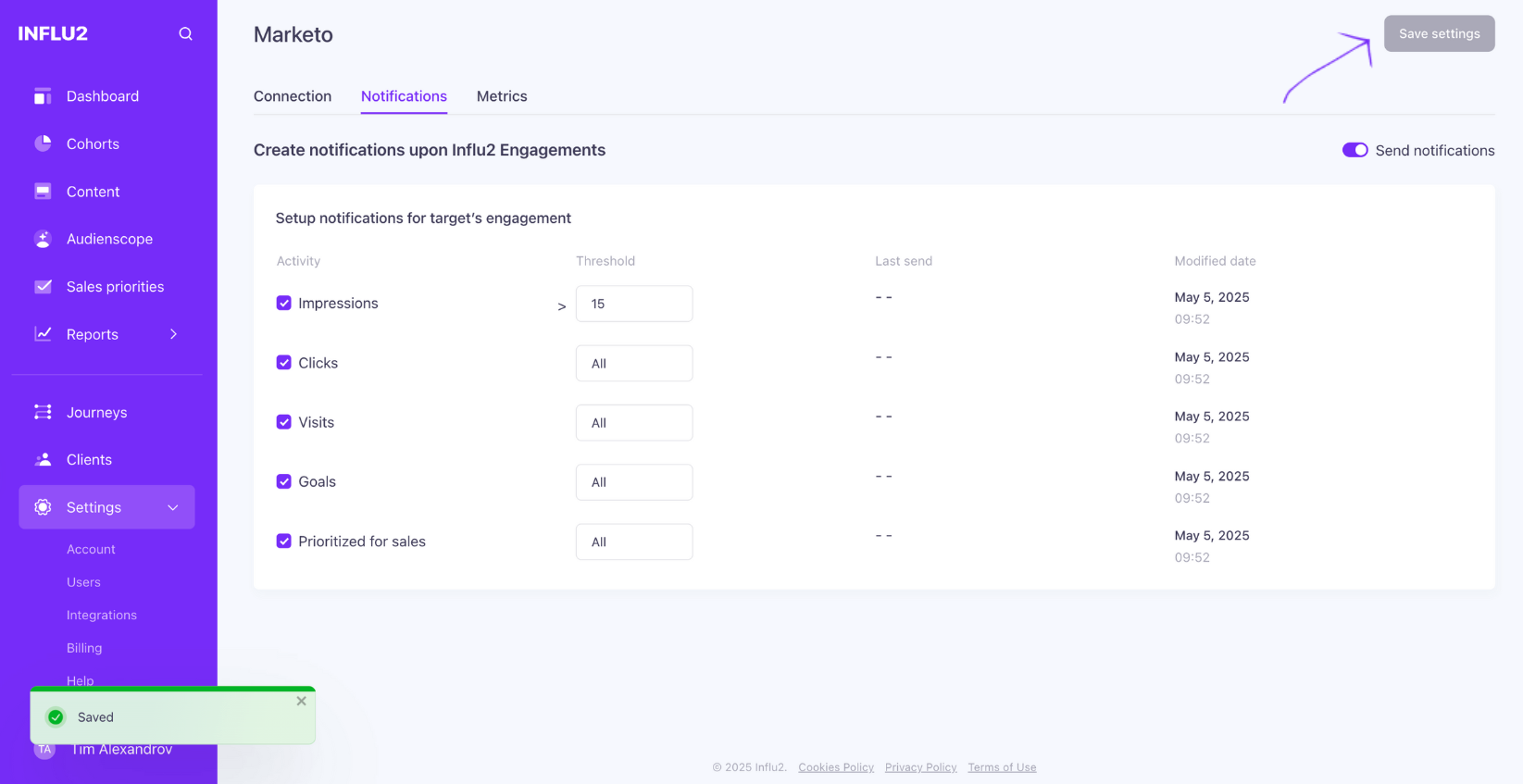Uncheck the Visits checkbox
1523x784 pixels.
coord(284,422)
